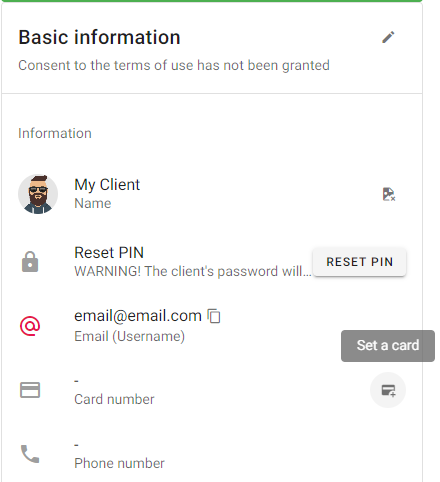This screenshot has height=482, width=440.
Task: Click the Set a card icon button
Action: click(x=388, y=390)
